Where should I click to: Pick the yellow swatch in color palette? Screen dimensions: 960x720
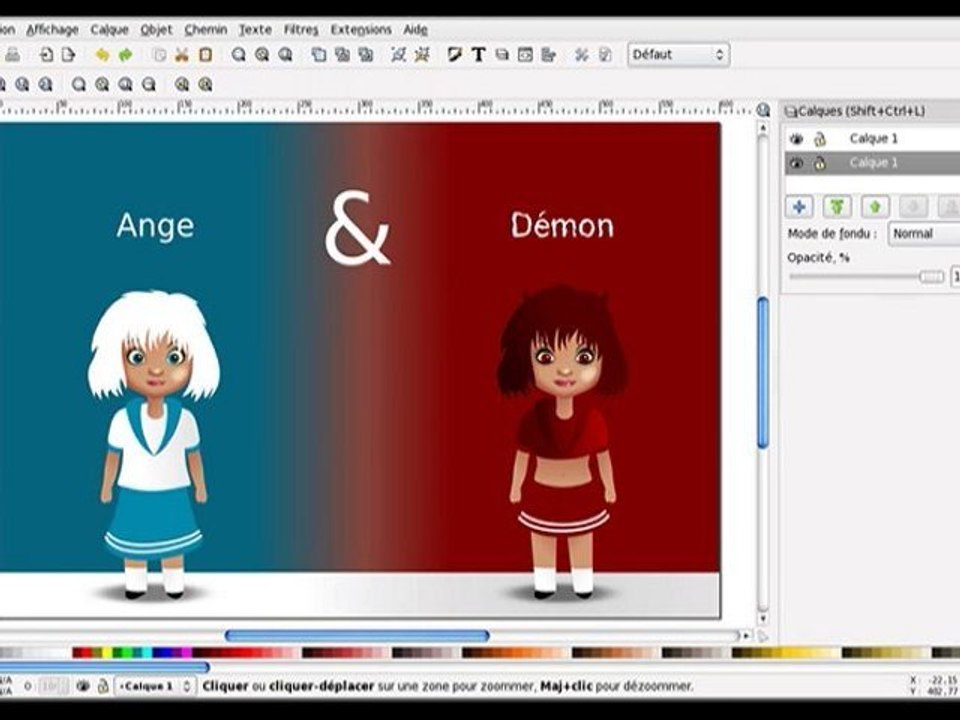click(x=107, y=653)
